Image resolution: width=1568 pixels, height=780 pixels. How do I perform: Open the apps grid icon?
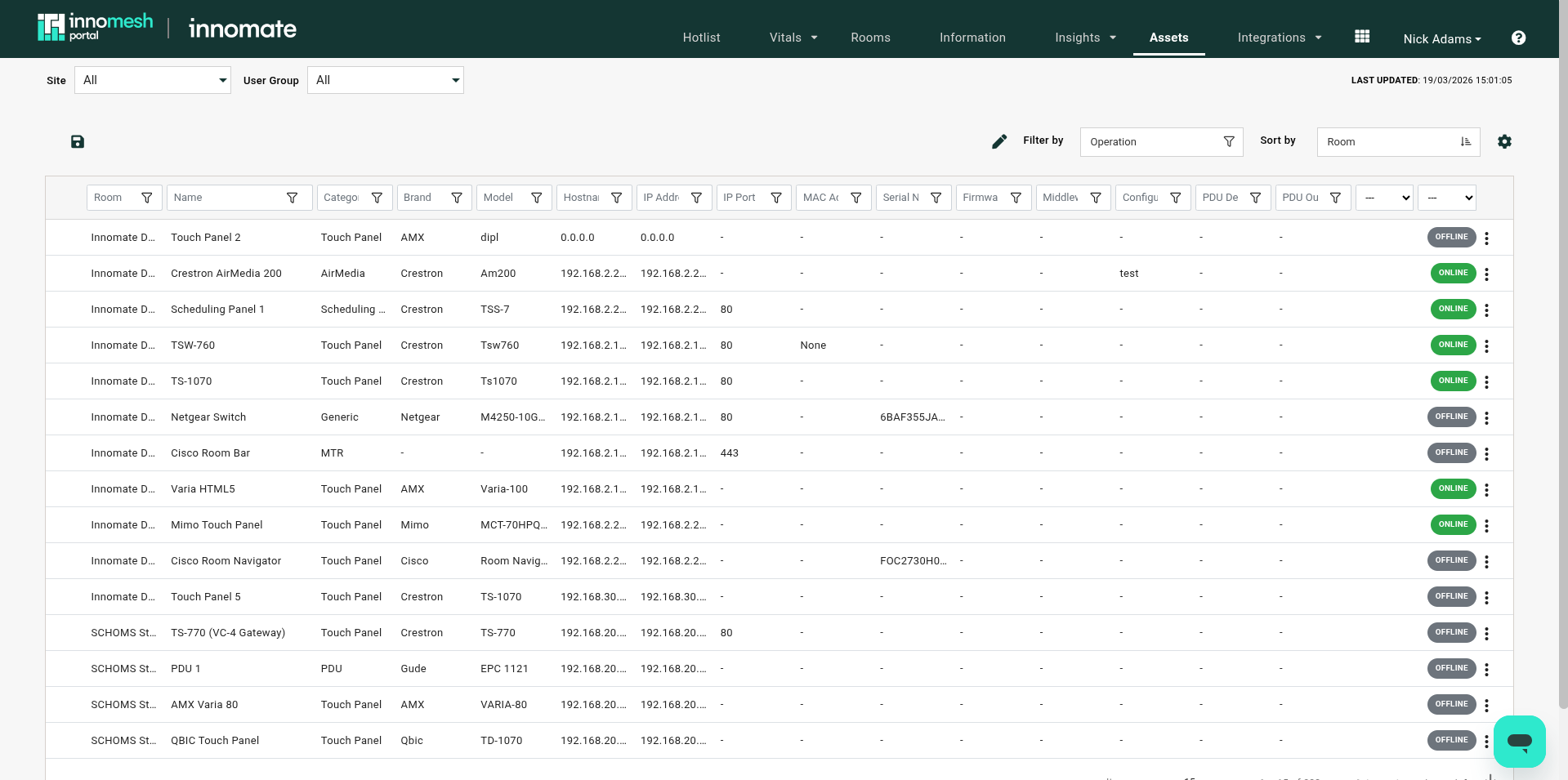click(x=1362, y=37)
